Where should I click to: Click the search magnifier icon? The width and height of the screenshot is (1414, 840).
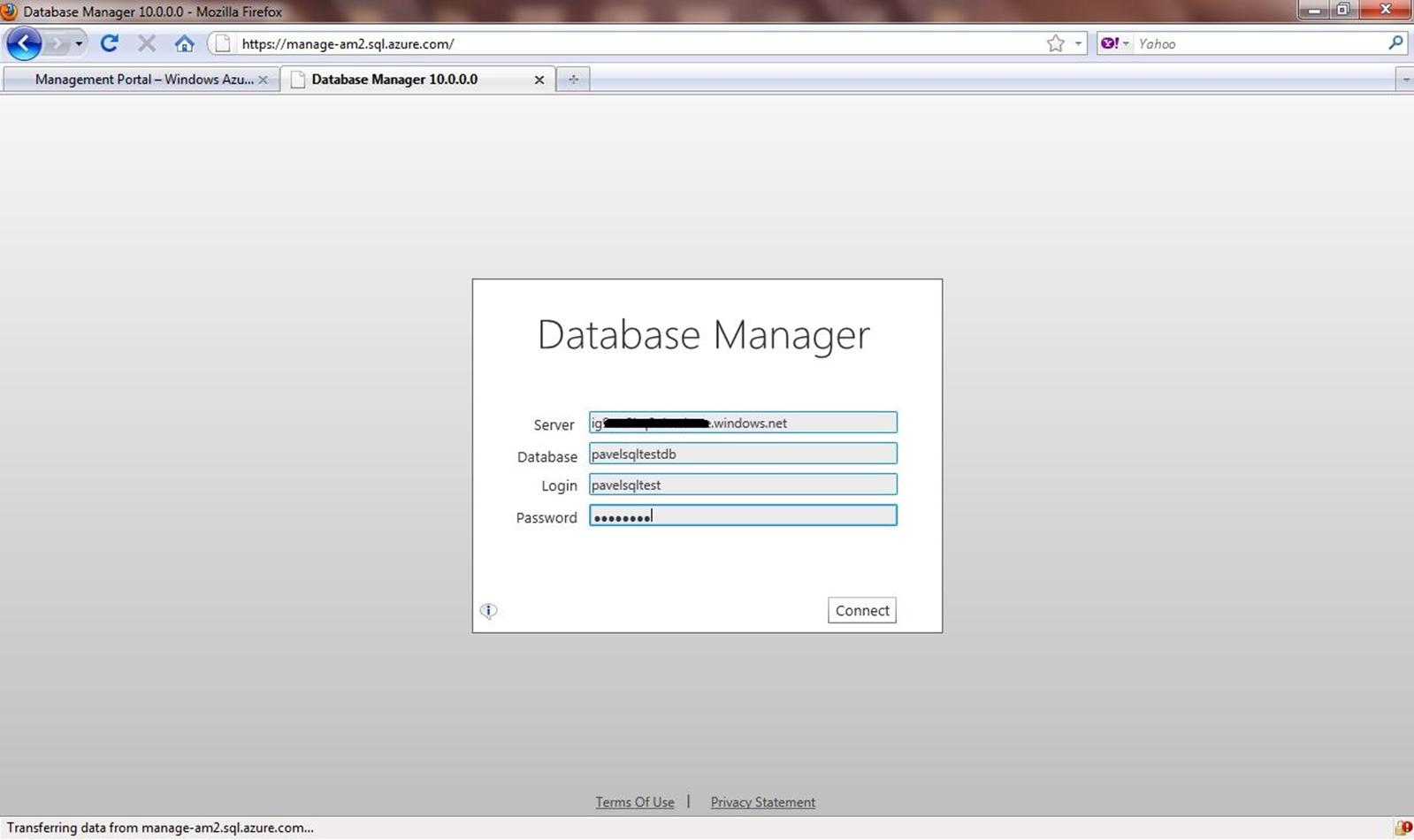click(1395, 42)
